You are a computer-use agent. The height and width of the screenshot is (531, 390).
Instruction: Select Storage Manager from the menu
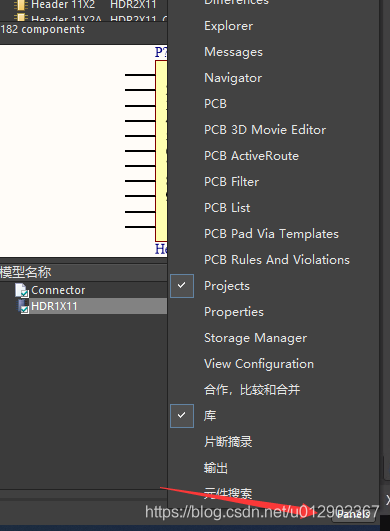tap(256, 338)
